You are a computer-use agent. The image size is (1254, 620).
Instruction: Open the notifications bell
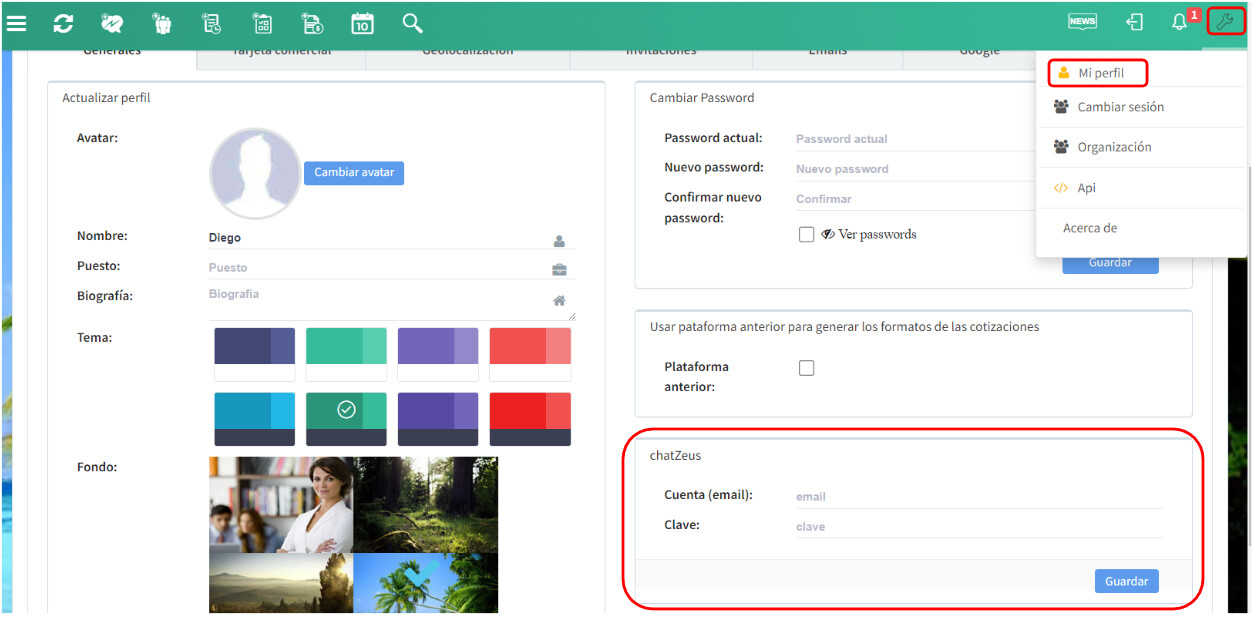click(x=1180, y=22)
